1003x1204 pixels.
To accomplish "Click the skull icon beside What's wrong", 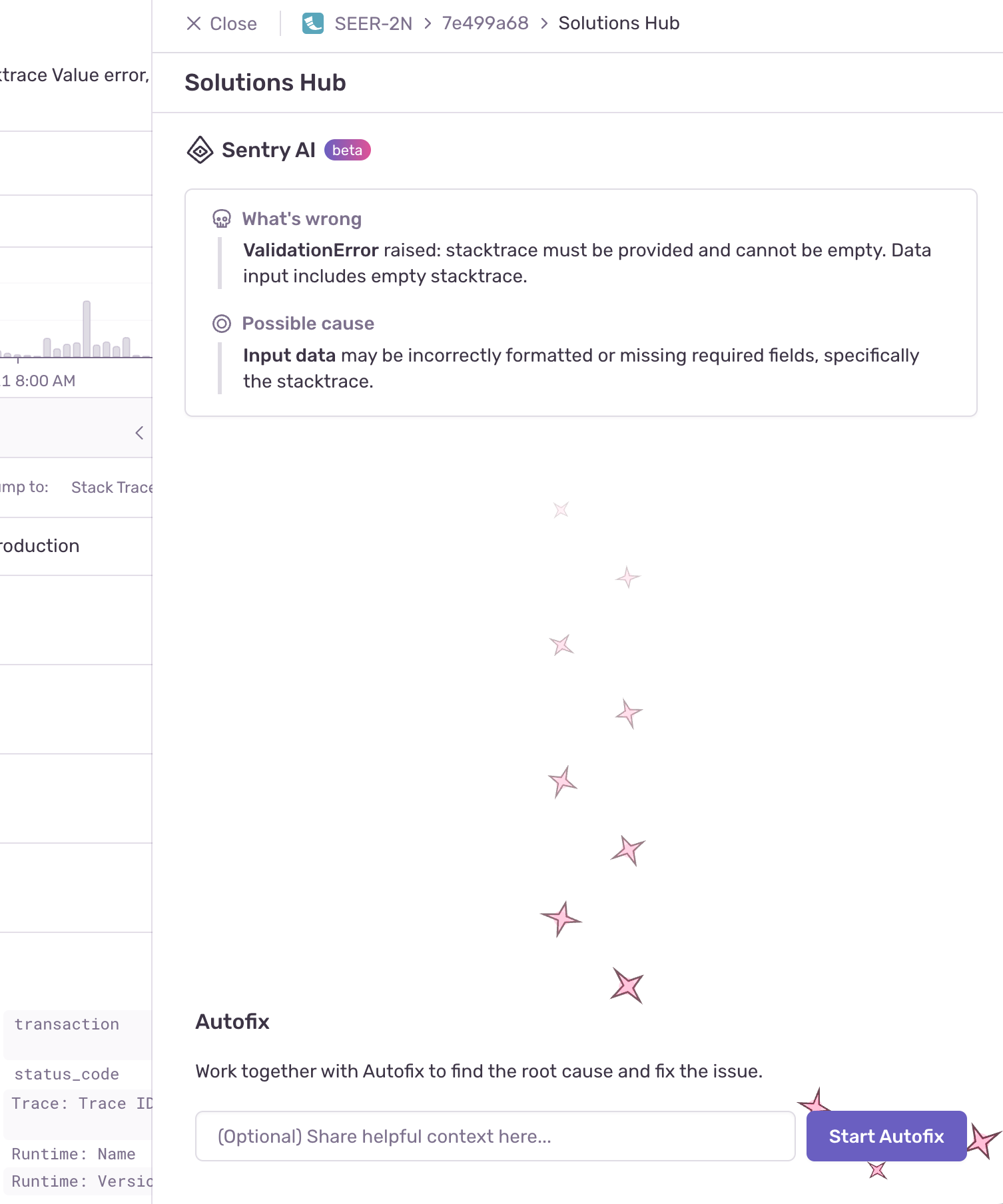I will pos(222,219).
